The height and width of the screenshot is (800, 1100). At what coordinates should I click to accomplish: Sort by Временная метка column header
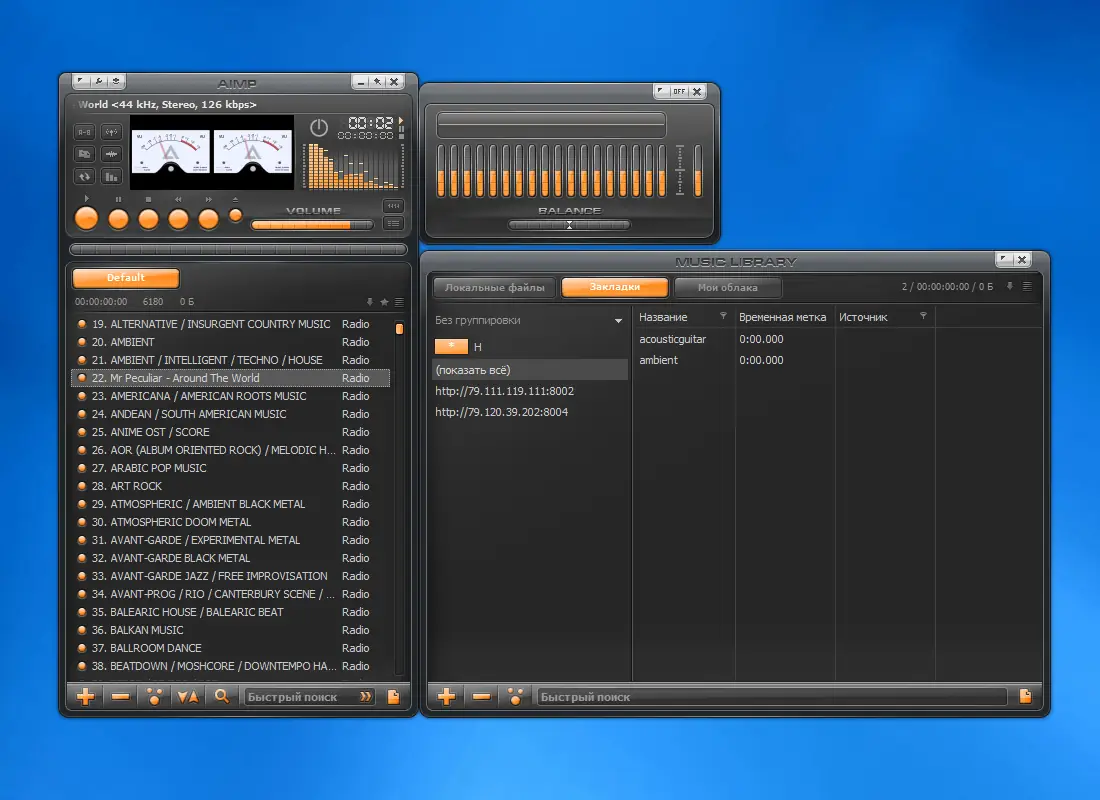[783, 317]
